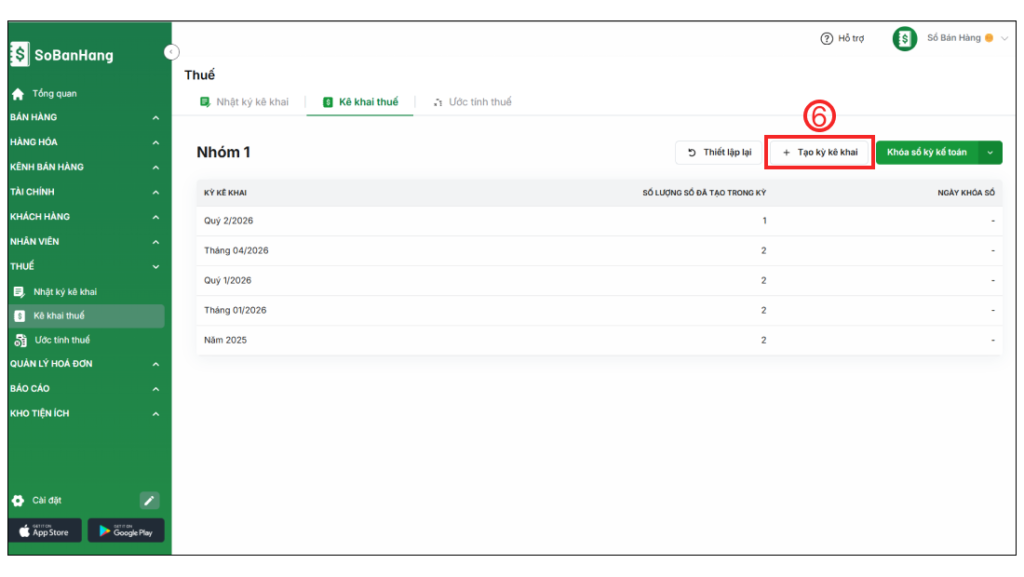The height and width of the screenshot is (577, 1024).
Task: Open Cài đặt gear settings
Action: pos(18,500)
